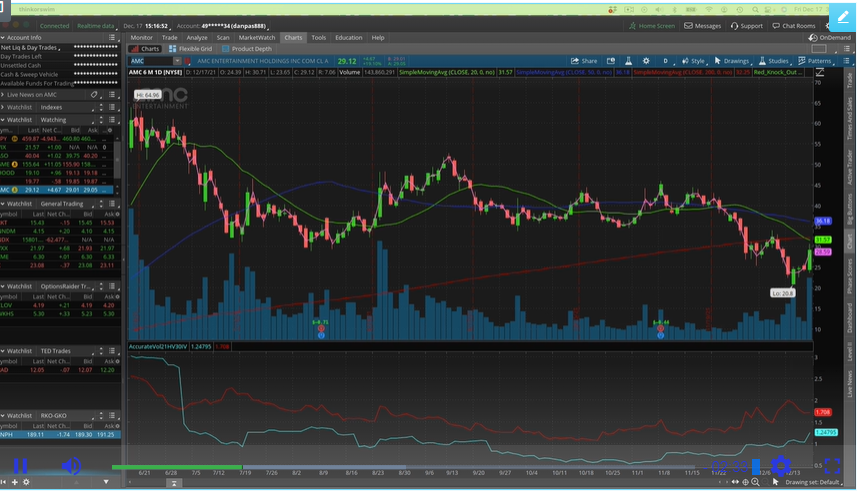The height and width of the screenshot is (492, 857).
Task: Open Messages
Action: click(x=703, y=26)
